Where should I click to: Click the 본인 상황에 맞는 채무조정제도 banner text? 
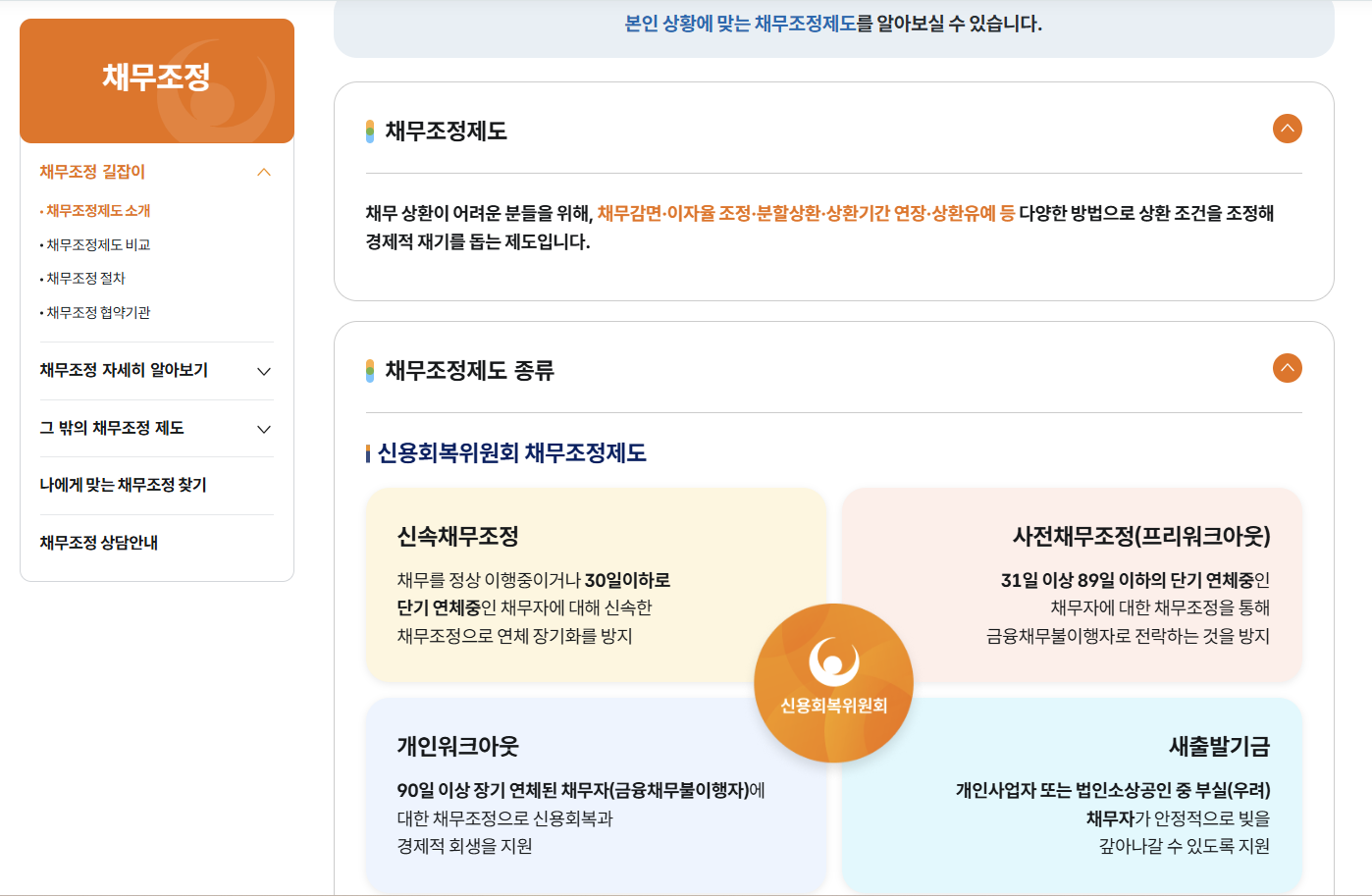(x=833, y=24)
